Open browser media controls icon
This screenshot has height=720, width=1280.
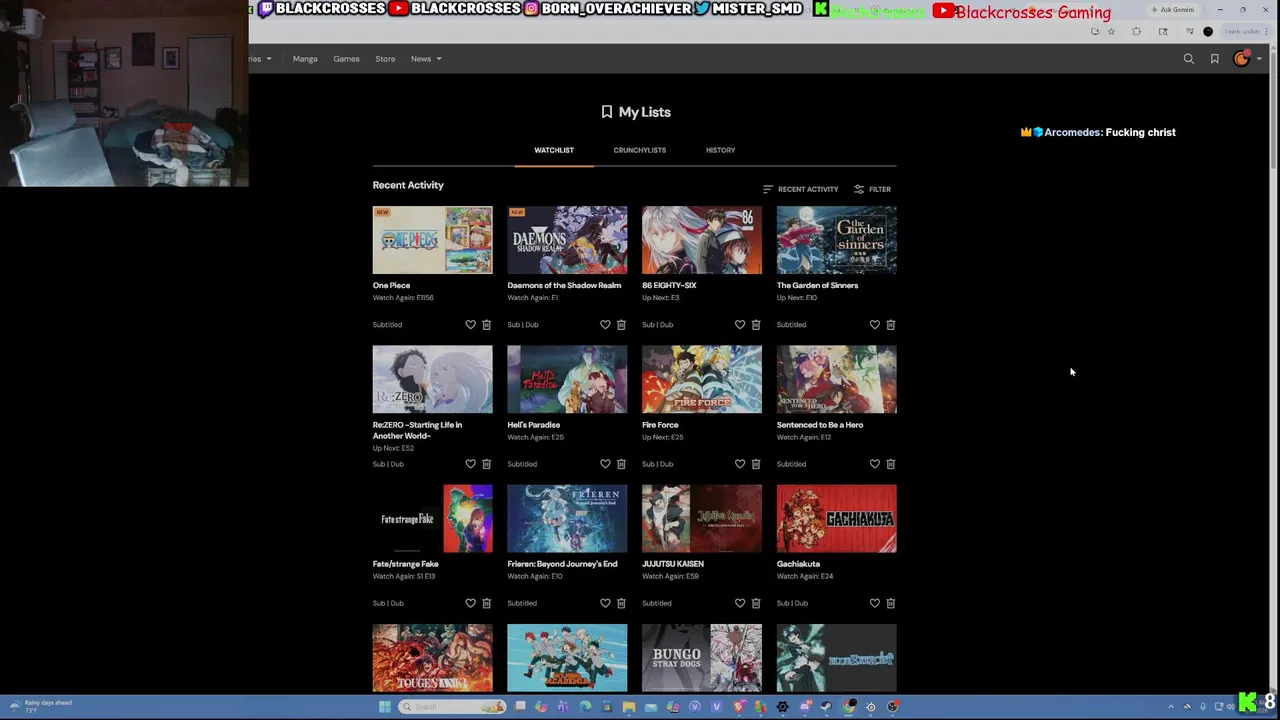[1190, 31]
